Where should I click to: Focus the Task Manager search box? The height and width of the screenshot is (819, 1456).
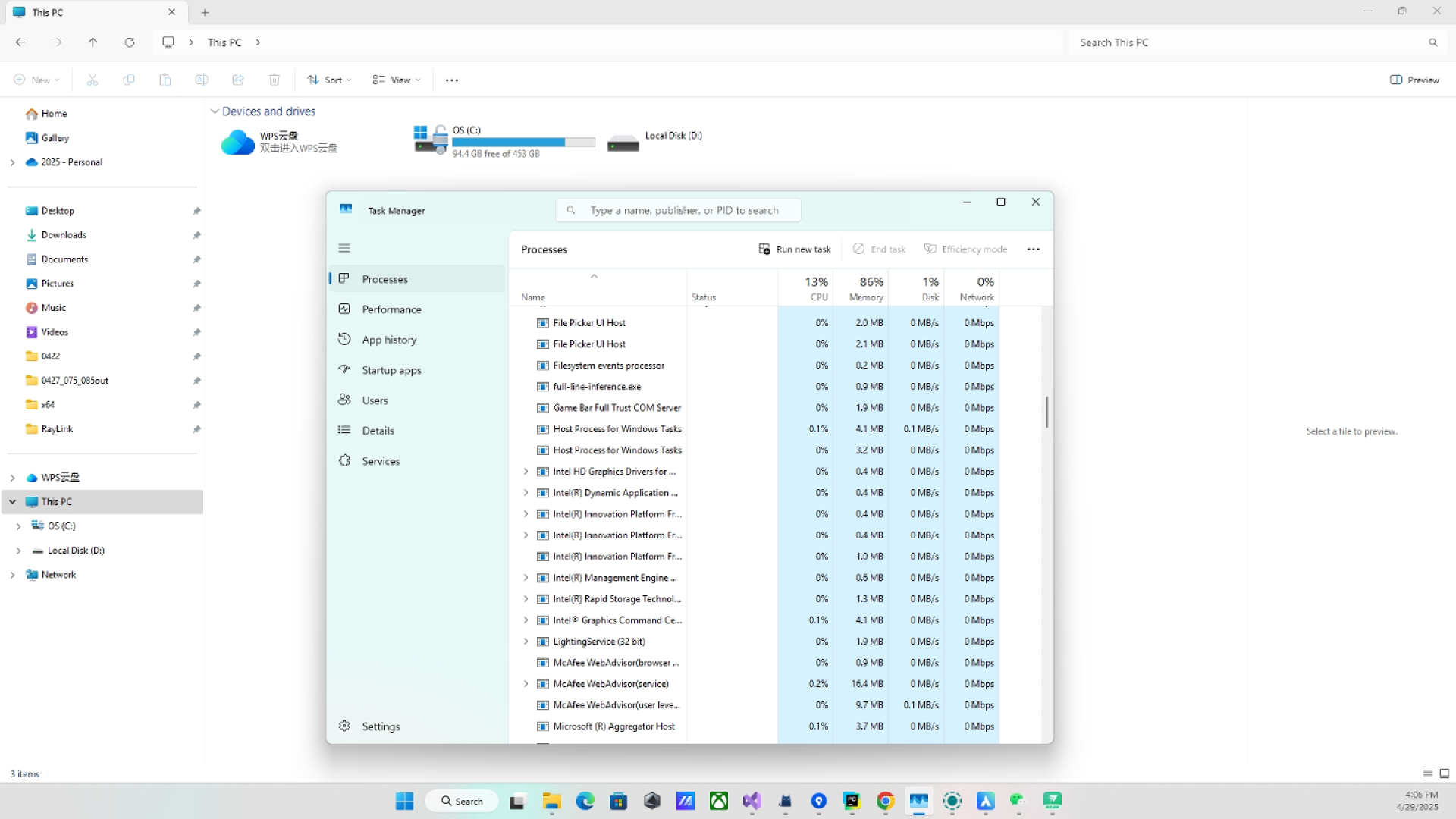pos(679,210)
